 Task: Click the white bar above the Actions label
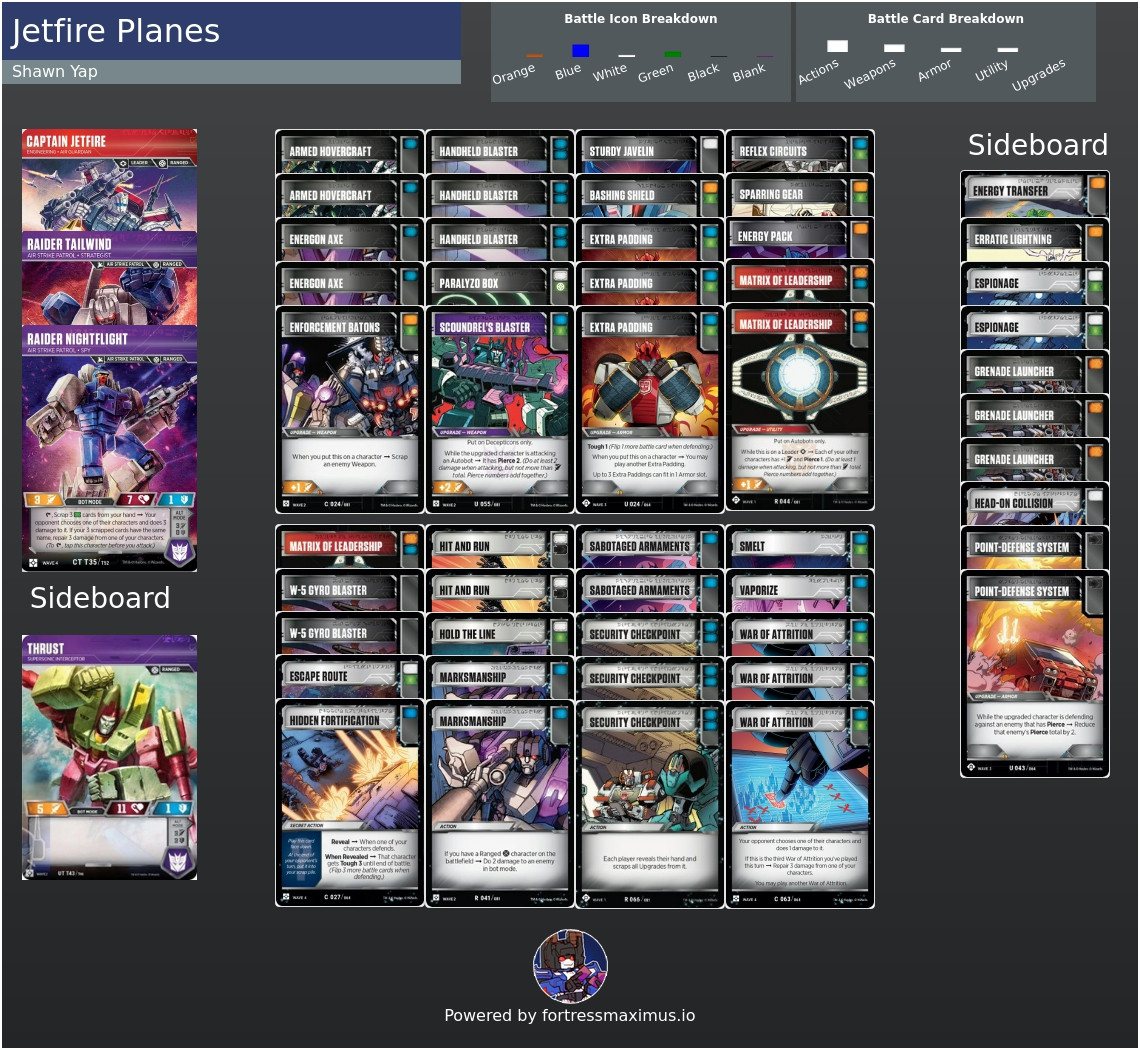point(837,46)
